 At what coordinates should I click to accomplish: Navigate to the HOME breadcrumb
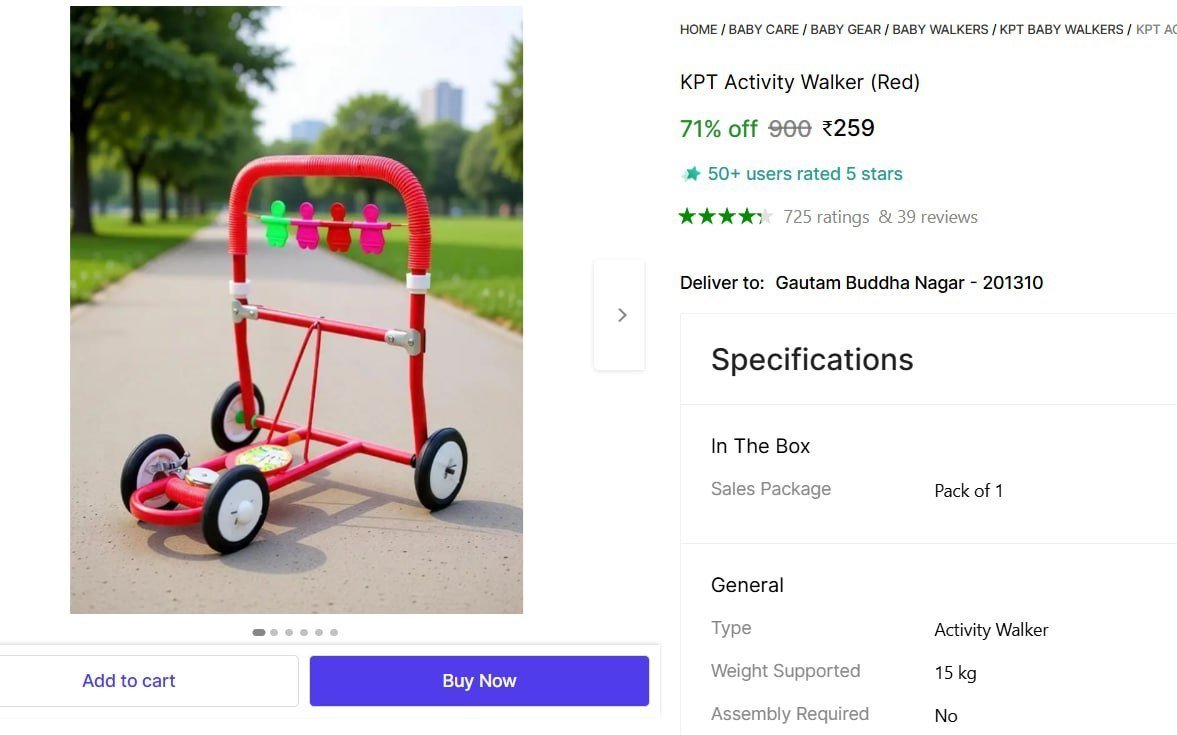(x=699, y=29)
